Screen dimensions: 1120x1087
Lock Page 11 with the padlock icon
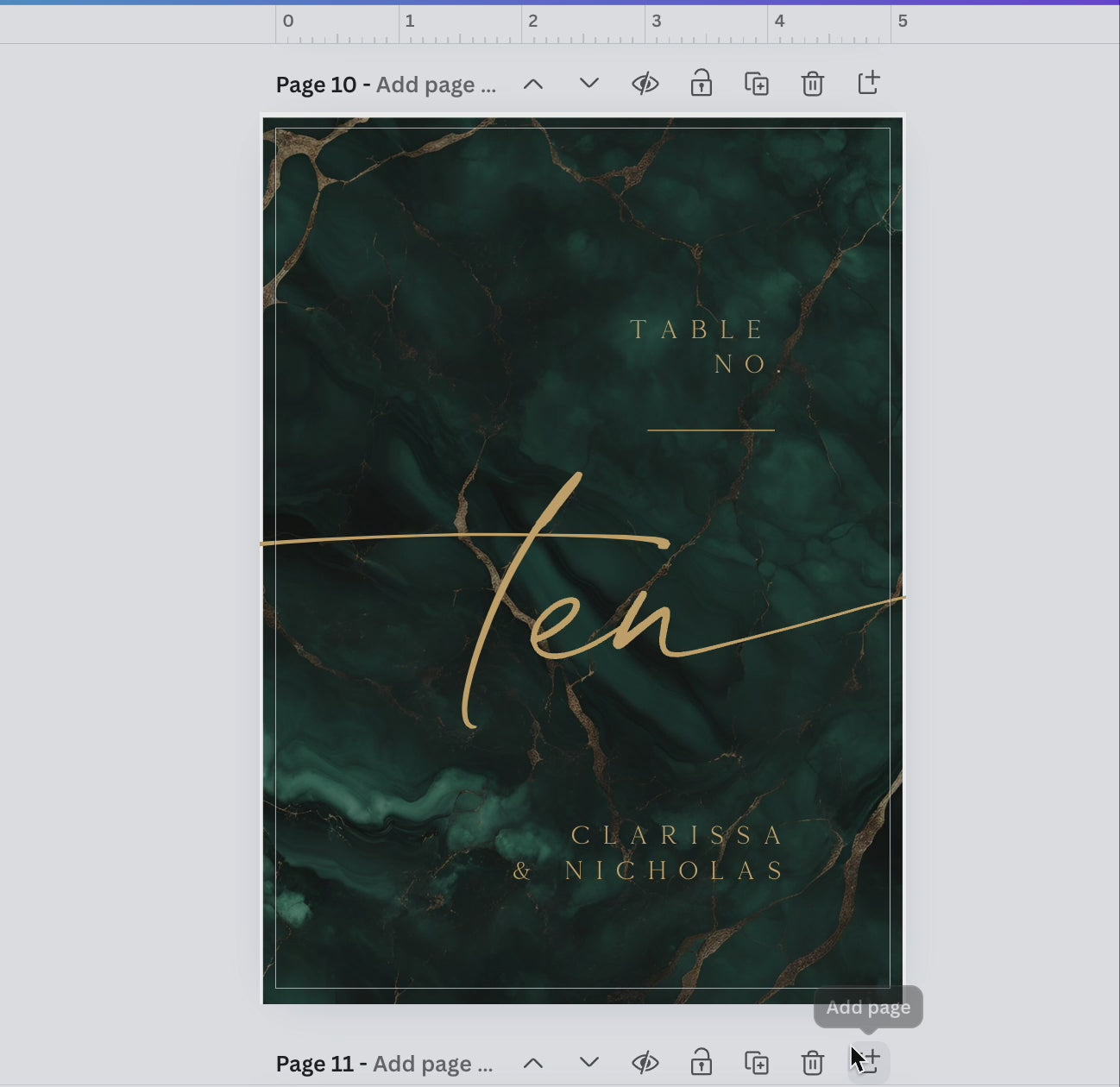[701, 1063]
